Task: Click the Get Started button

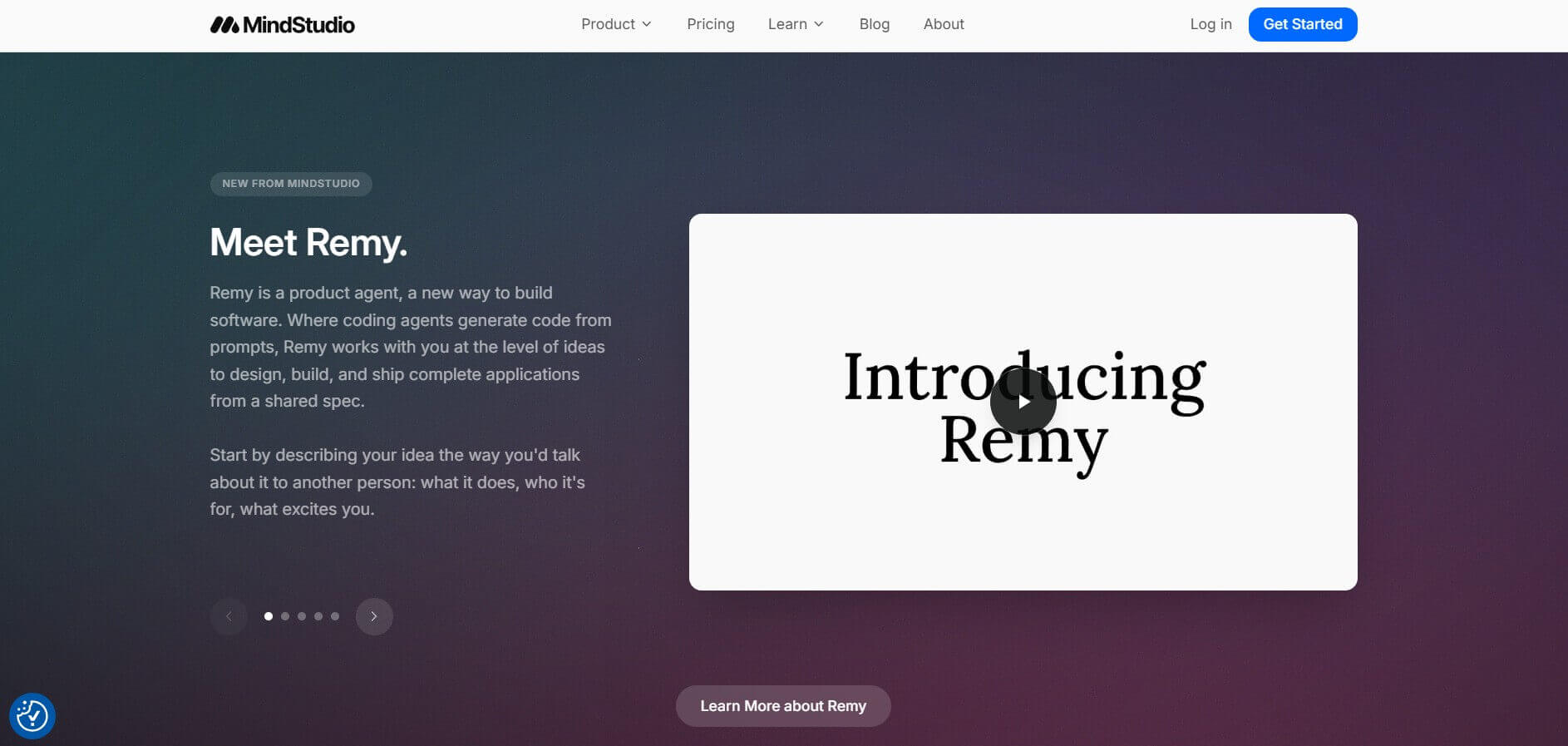Action: [x=1303, y=24]
